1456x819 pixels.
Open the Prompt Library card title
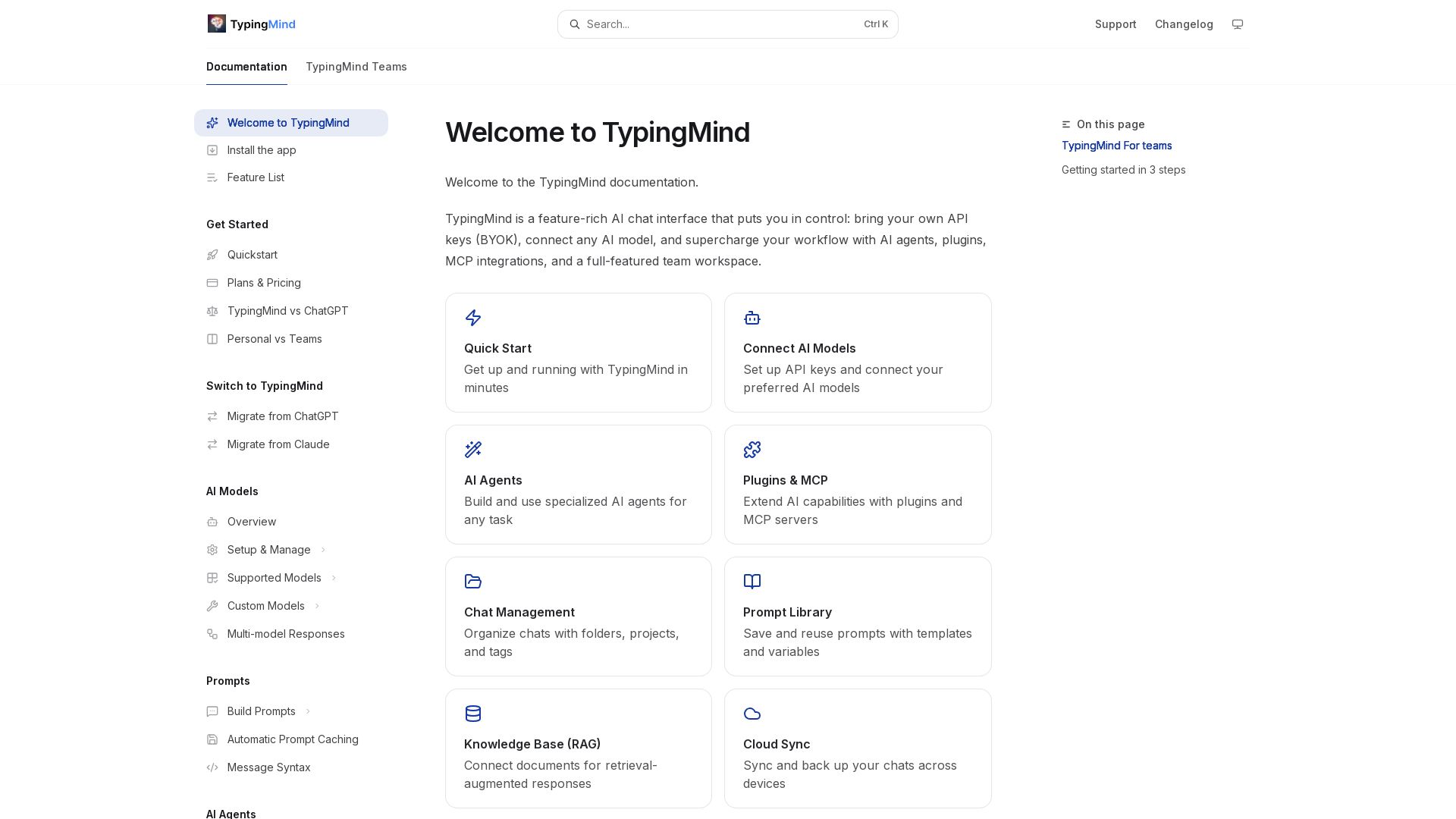[x=787, y=612]
